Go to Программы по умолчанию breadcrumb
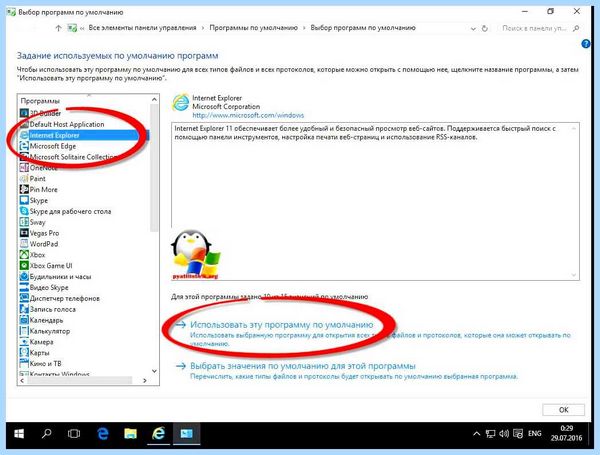 point(253,28)
